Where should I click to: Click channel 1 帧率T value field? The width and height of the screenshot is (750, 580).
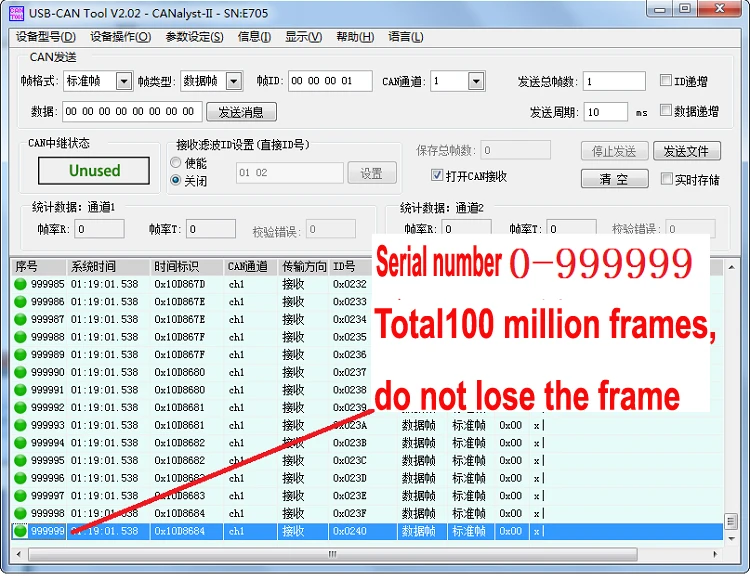tap(211, 229)
